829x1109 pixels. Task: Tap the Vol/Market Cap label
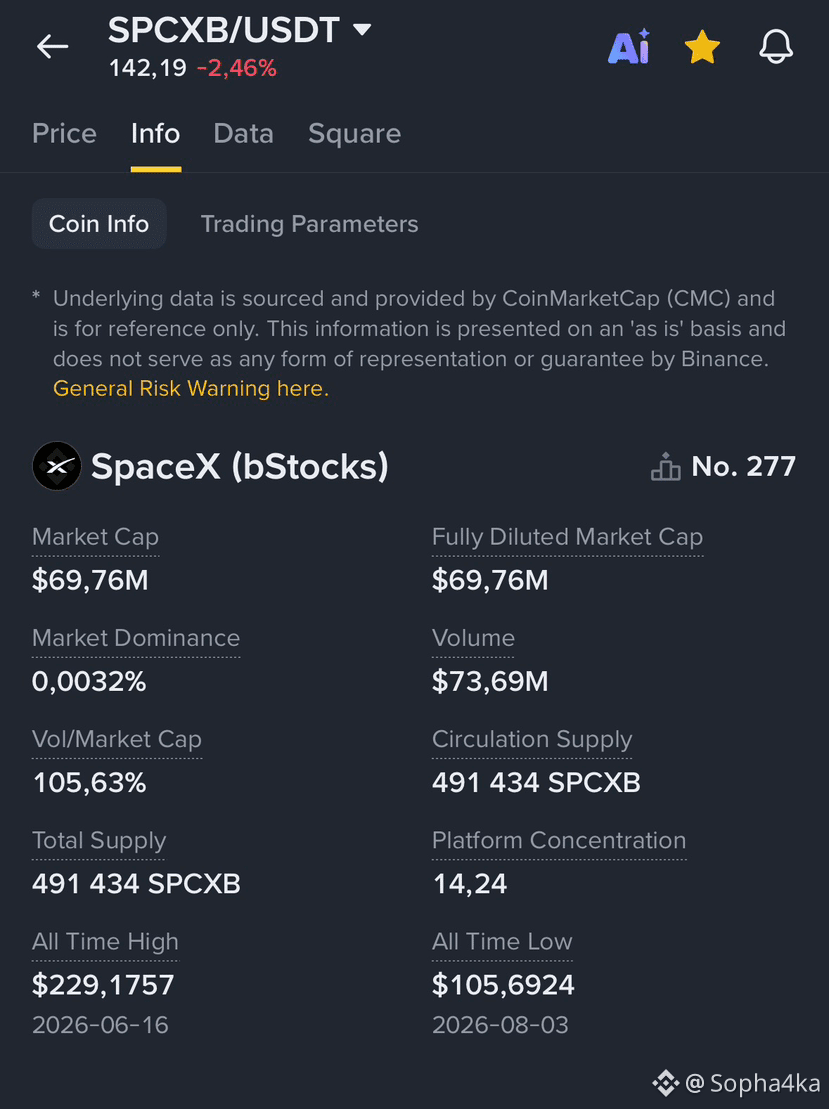(117, 739)
